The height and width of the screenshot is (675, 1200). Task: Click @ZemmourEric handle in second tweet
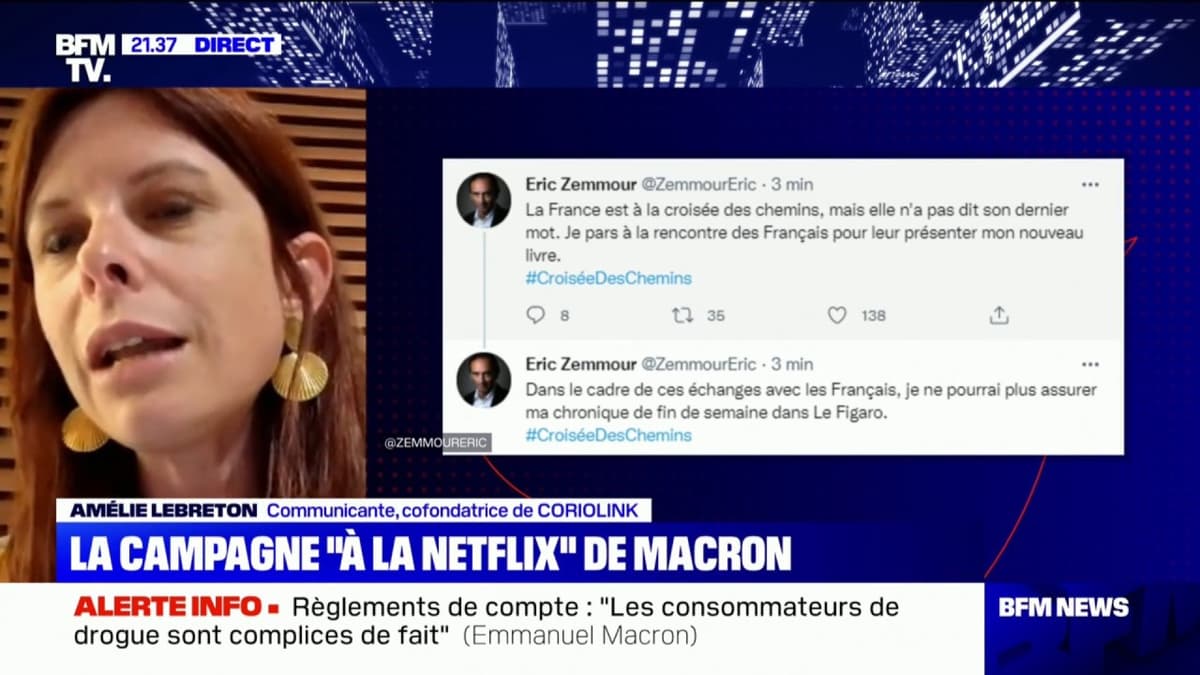698,363
